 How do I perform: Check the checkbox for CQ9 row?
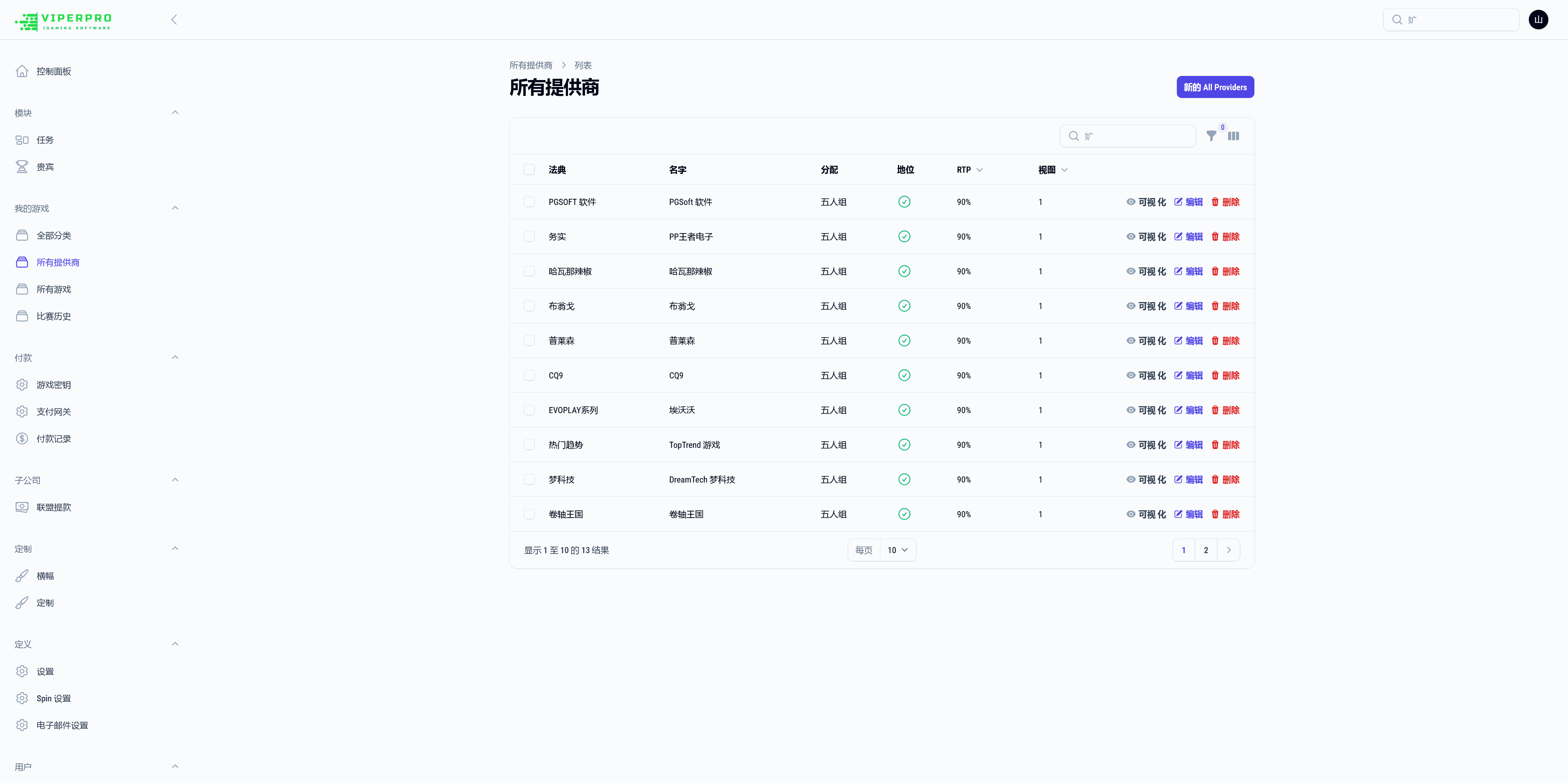pos(529,376)
